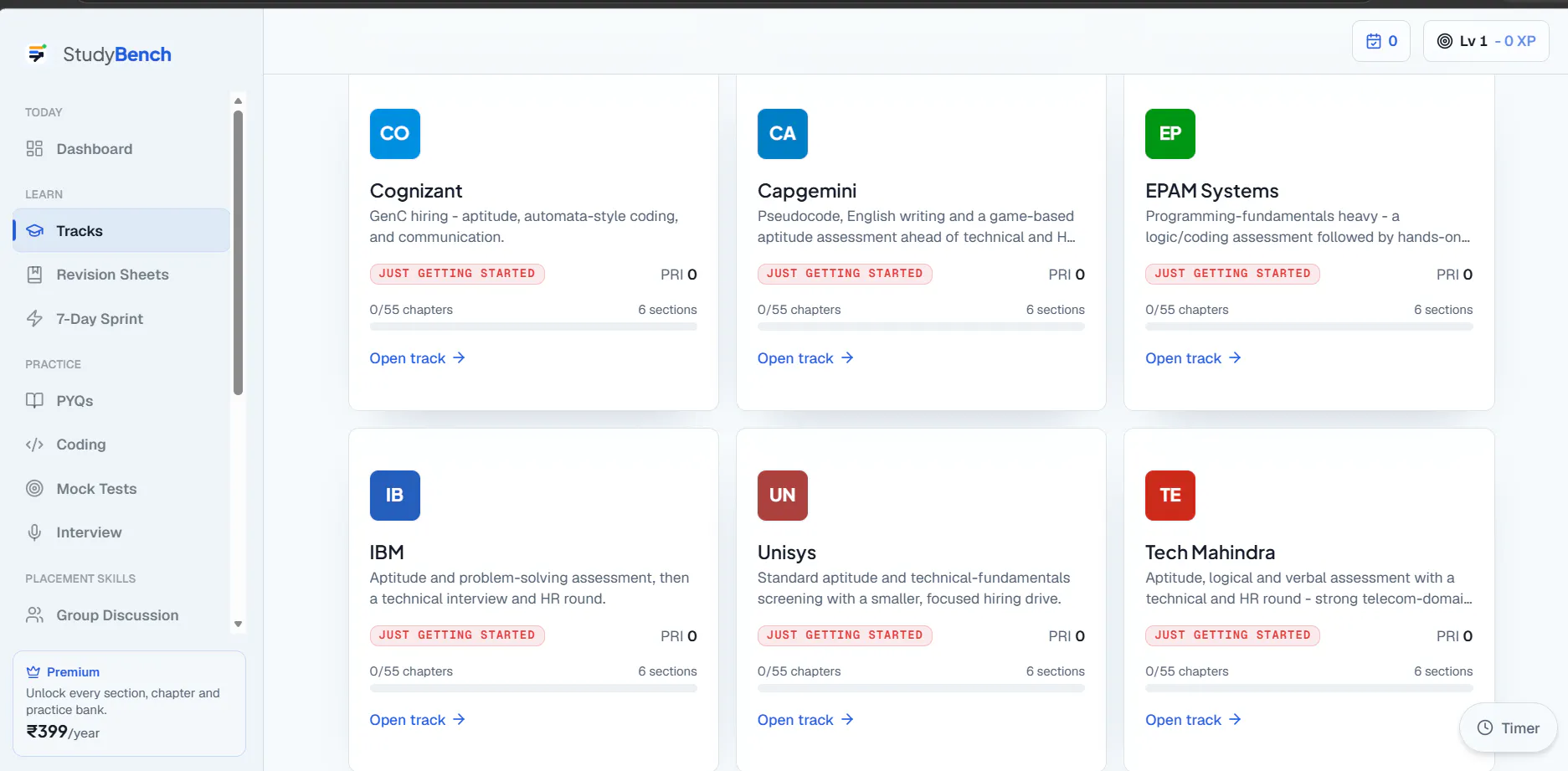Open track for Cognizant

(x=417, y=358)
